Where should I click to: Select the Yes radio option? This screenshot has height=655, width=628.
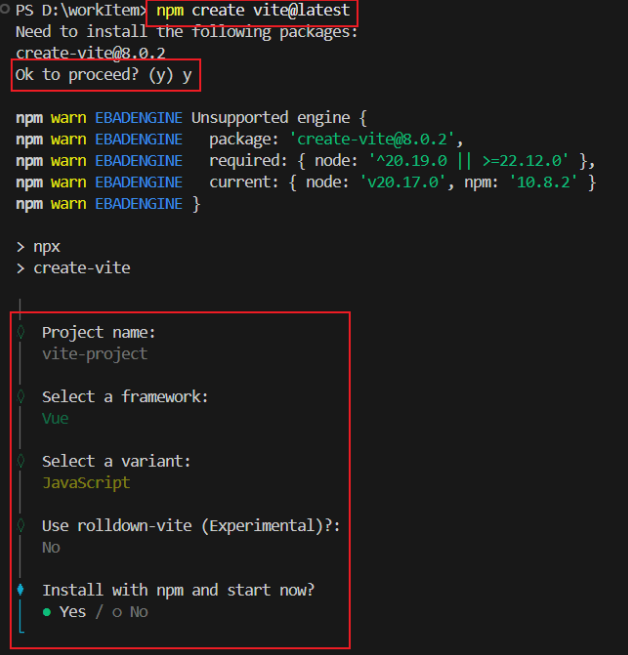(x=64, y=612)
